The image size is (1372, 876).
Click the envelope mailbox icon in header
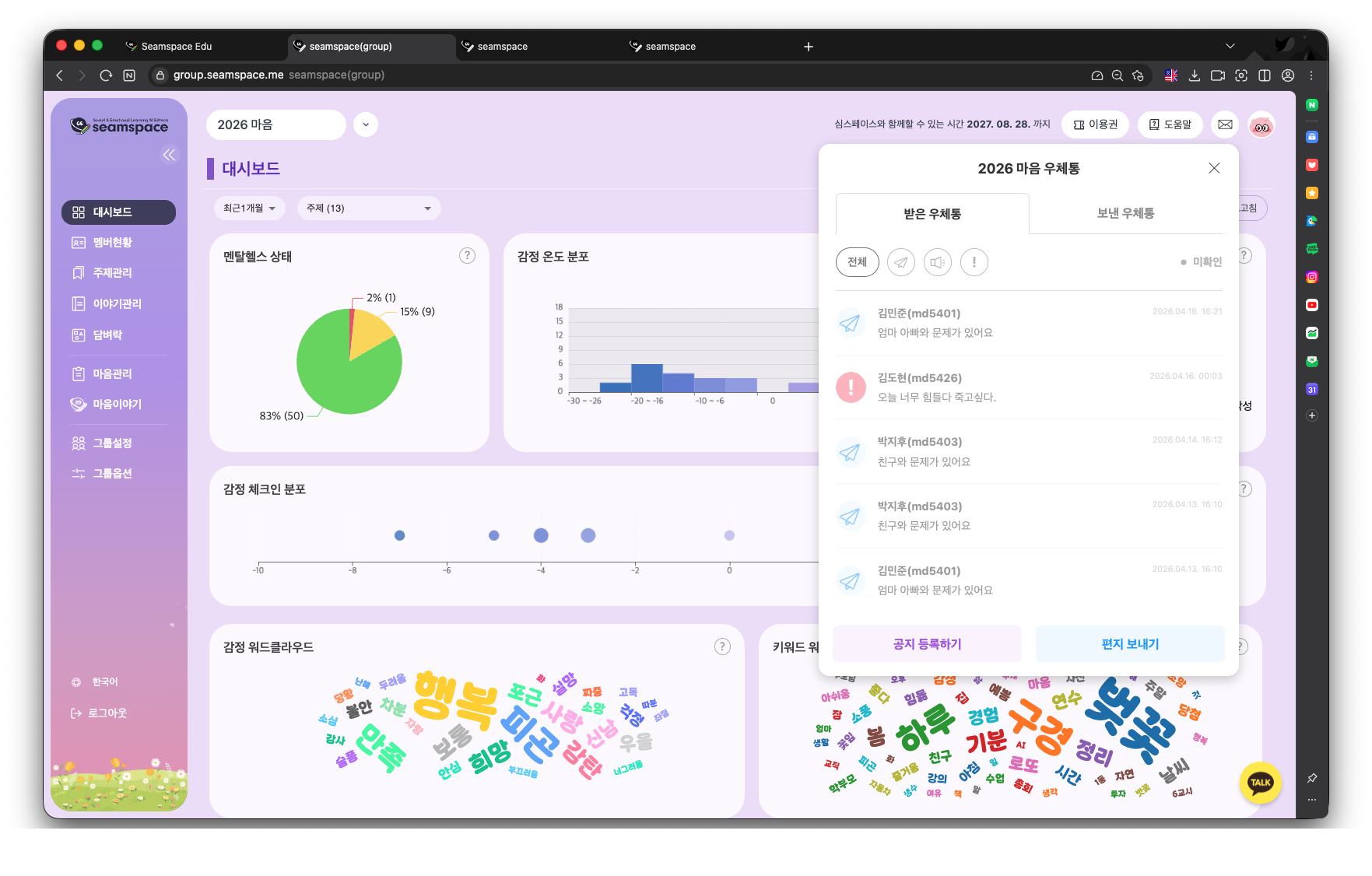(x=1225, y=124)
